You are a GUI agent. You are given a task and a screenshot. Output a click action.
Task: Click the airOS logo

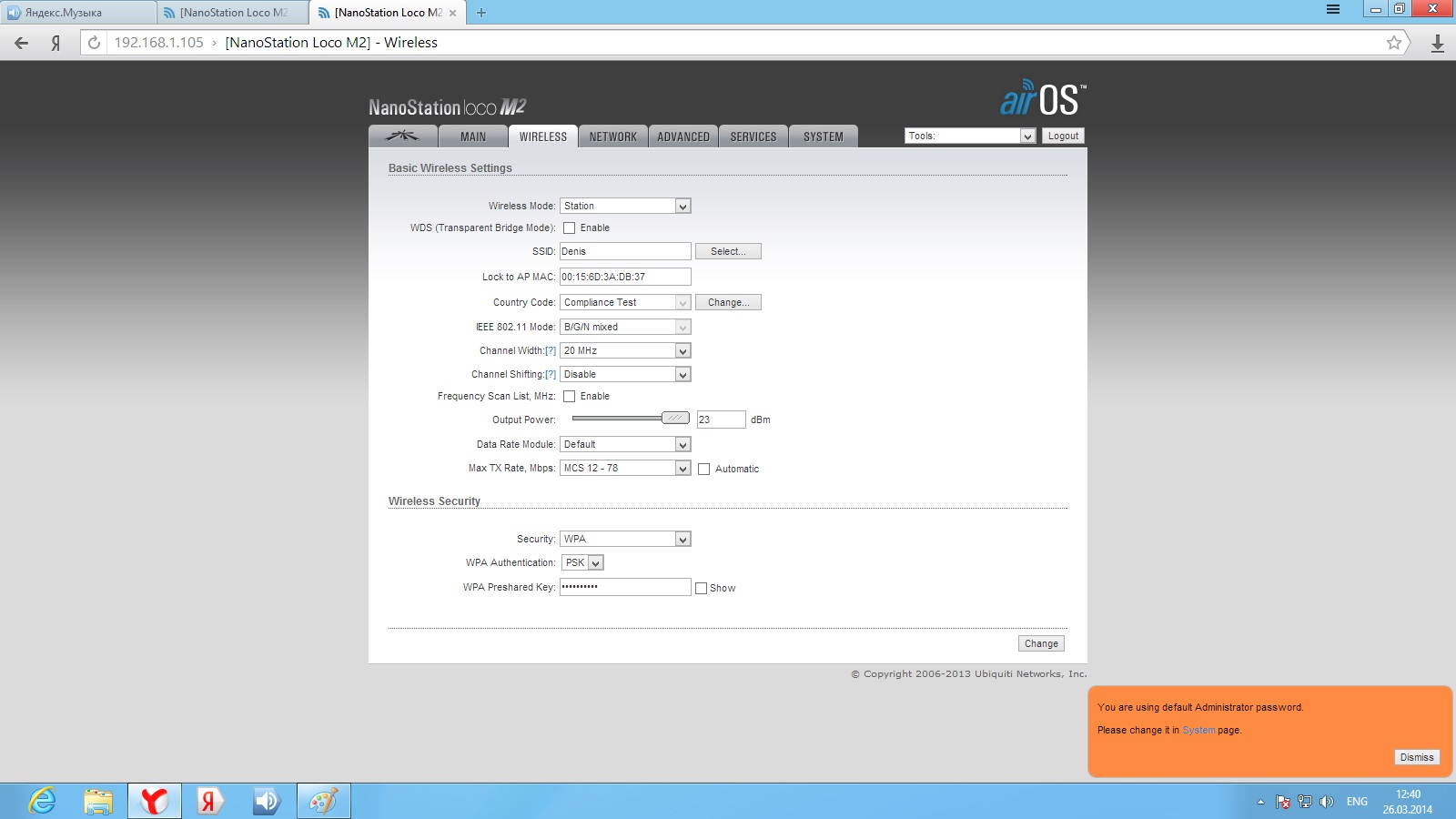click(x=1043, y=98)
